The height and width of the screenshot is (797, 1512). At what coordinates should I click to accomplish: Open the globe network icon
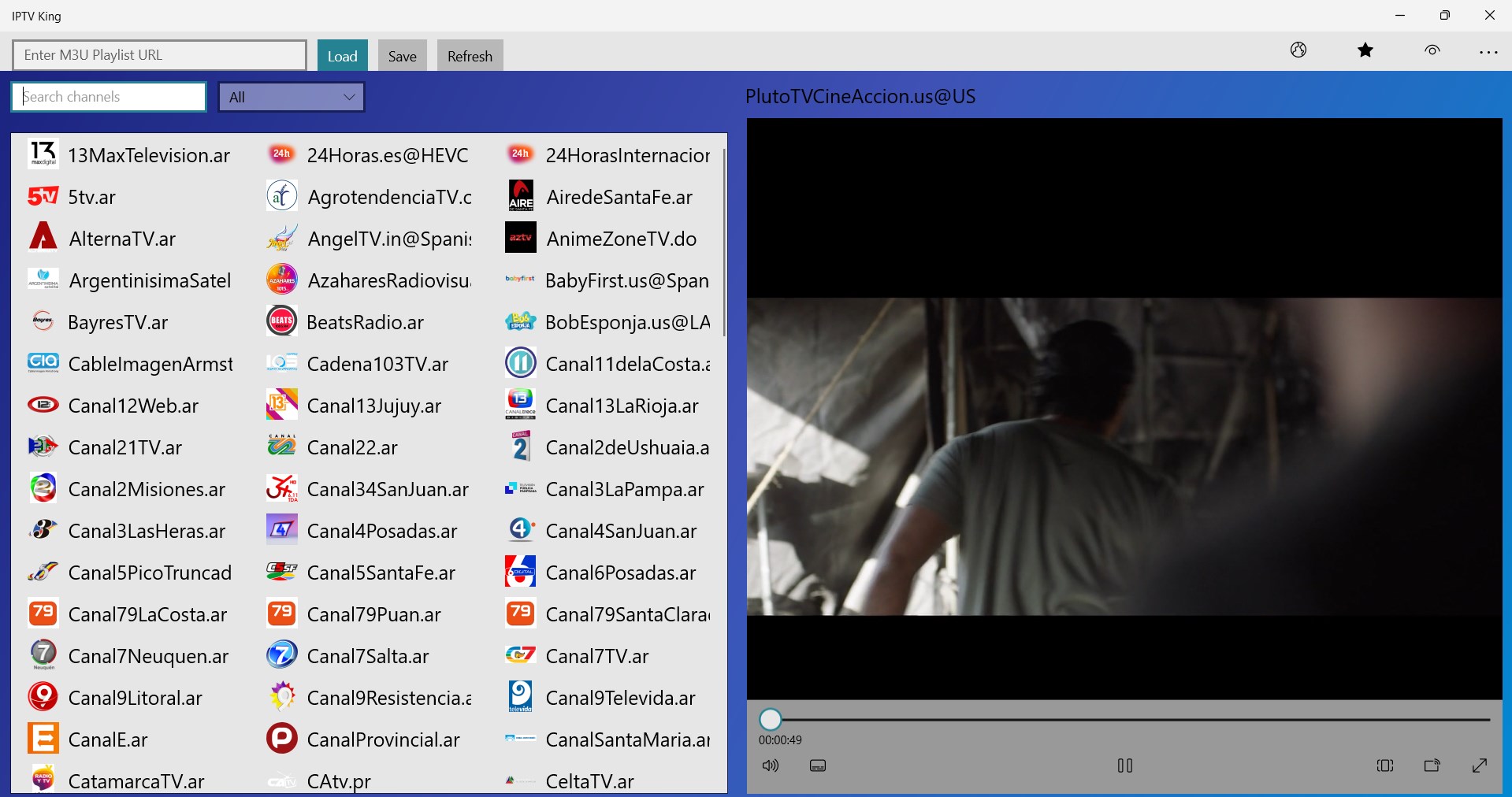pos(1298,50)
